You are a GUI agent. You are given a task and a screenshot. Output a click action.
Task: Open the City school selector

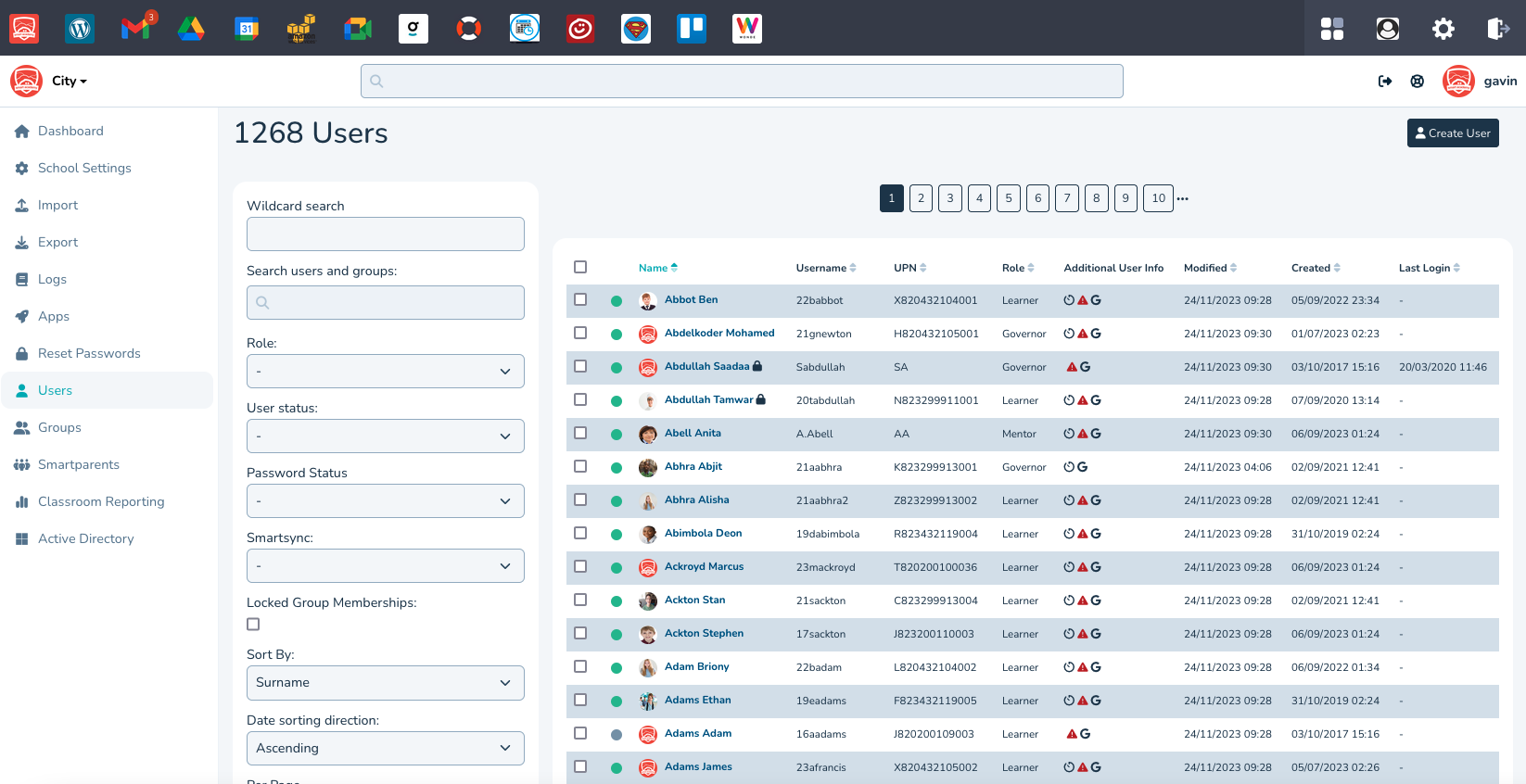(69, 82)
